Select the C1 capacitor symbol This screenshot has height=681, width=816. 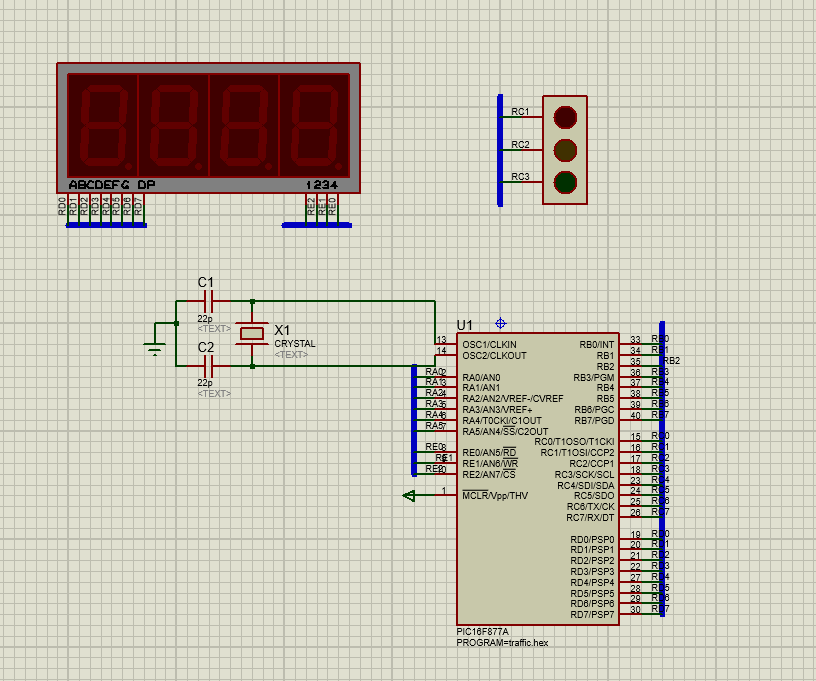point(209,301)
